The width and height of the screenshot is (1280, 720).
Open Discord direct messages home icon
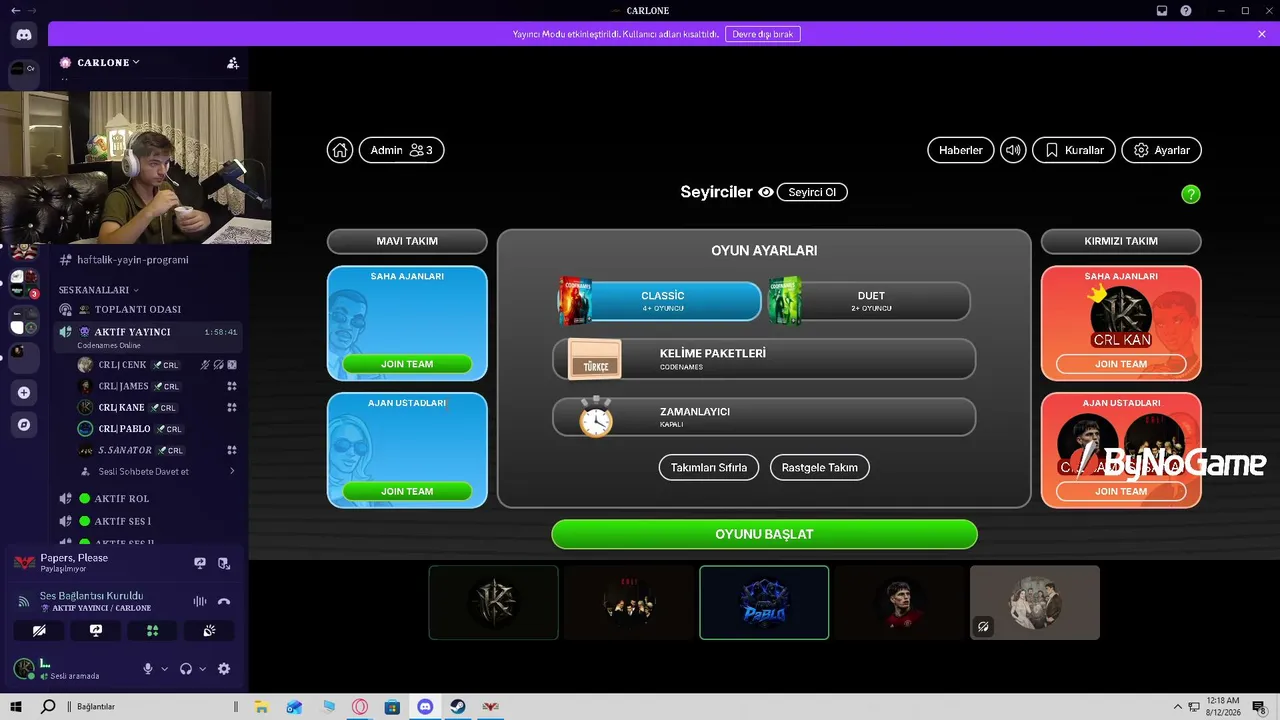[24, 35]
